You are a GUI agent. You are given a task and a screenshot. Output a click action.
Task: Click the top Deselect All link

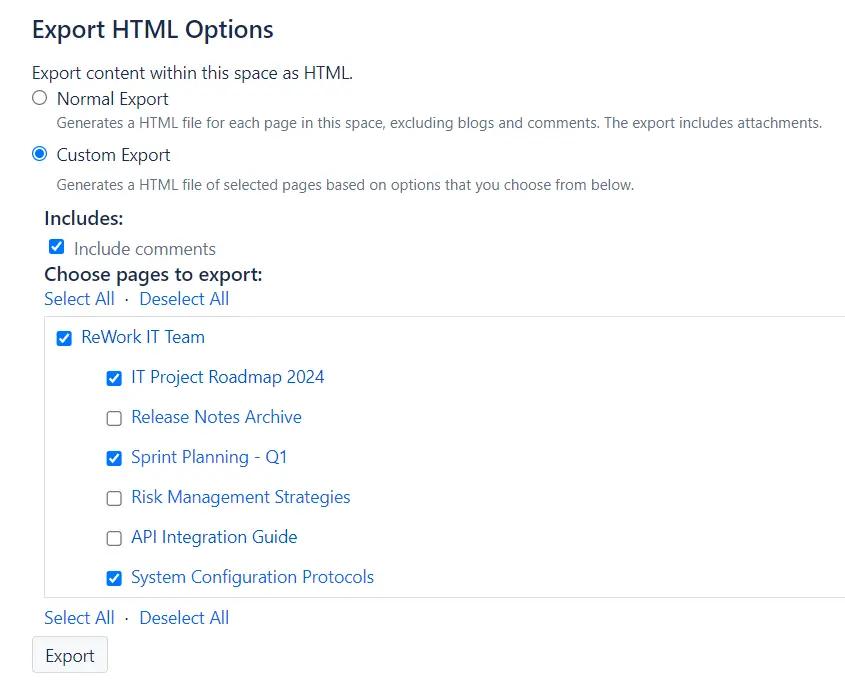pyautogui.click(x=184, y=298)
